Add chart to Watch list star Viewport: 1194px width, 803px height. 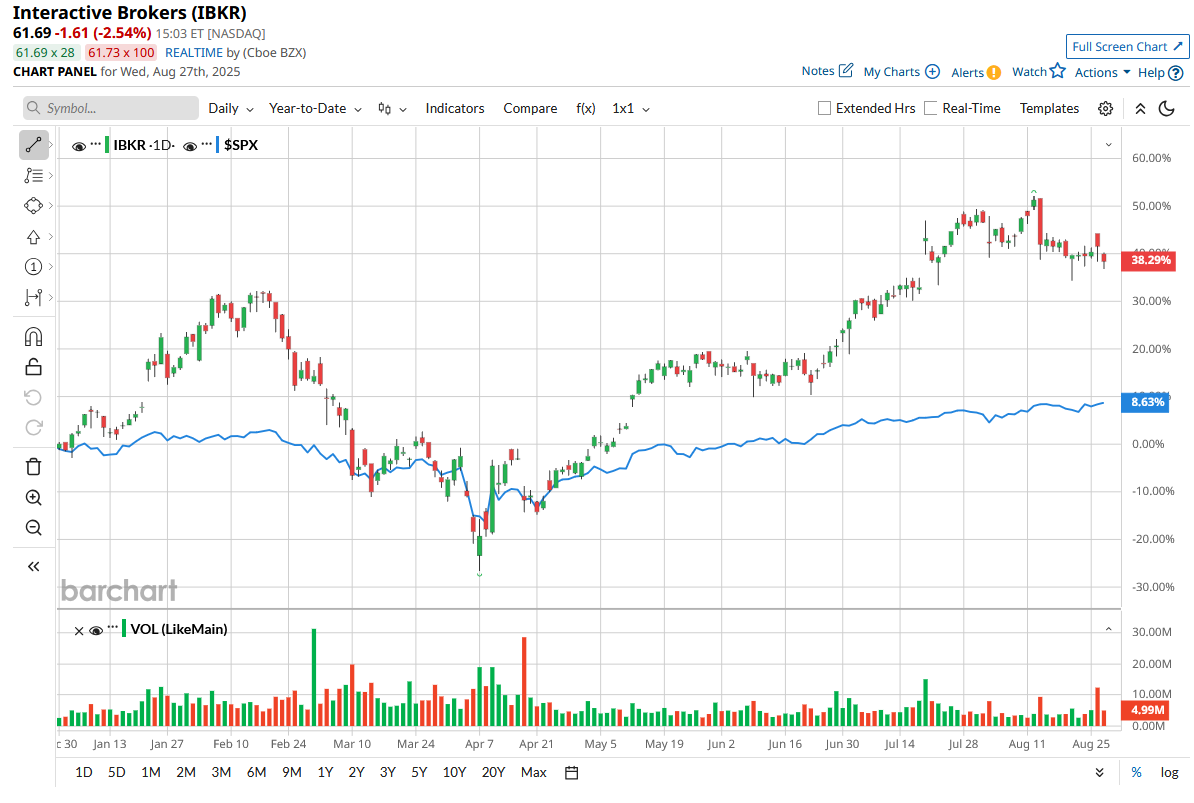pyautogui.click(x=1058, y=71)
